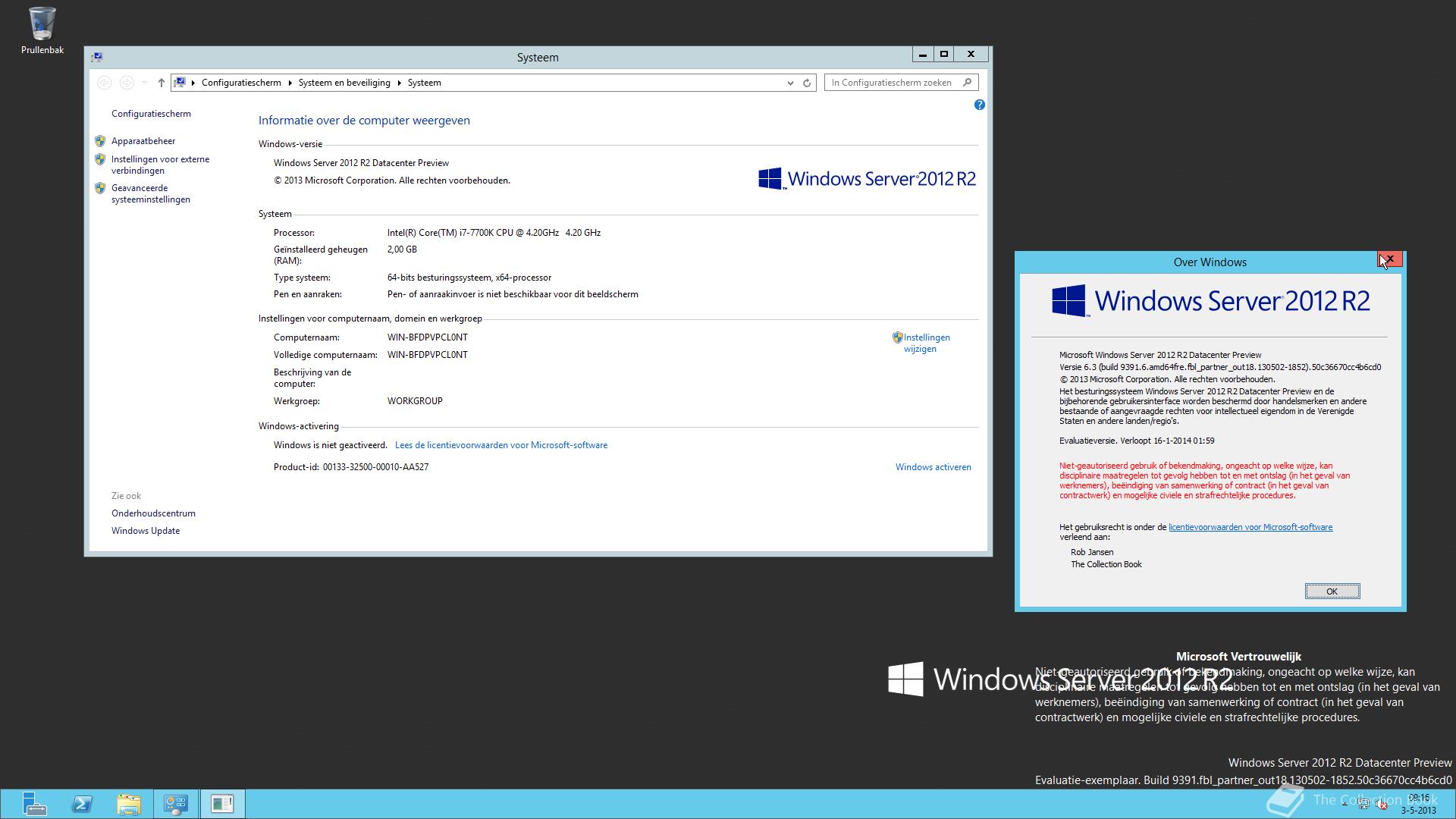The image size is (1456, 819).
Task: Refresh the Systeem page
Action: (807, 83)
